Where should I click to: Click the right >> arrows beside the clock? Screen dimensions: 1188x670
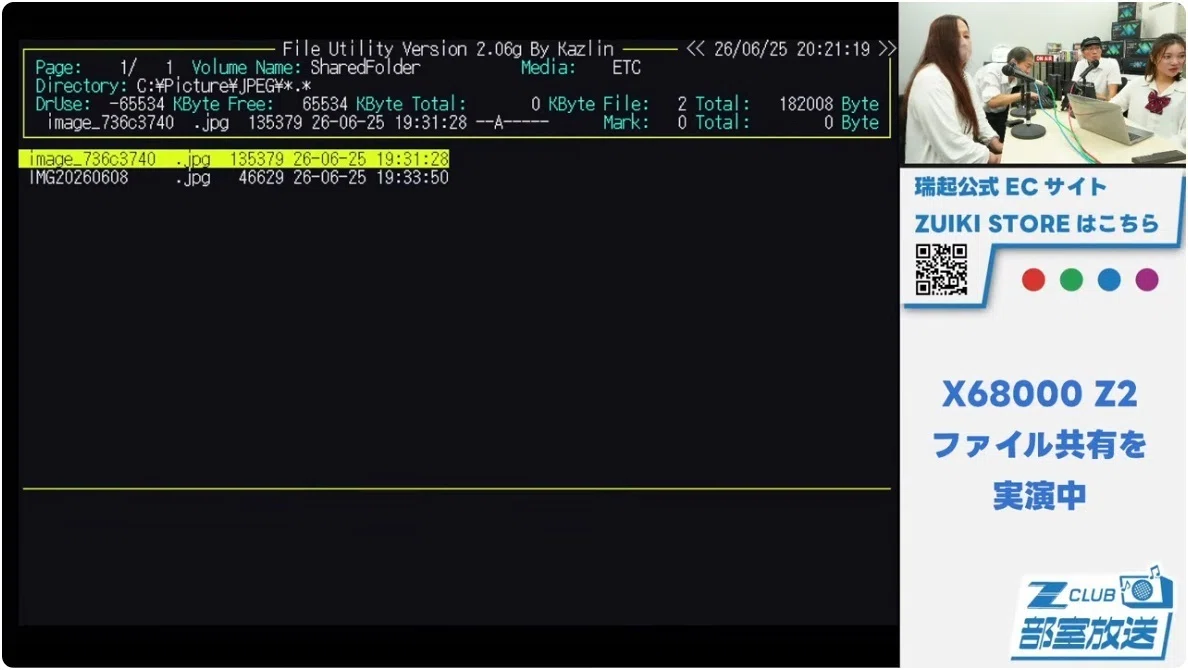click(x=887, y=49)
